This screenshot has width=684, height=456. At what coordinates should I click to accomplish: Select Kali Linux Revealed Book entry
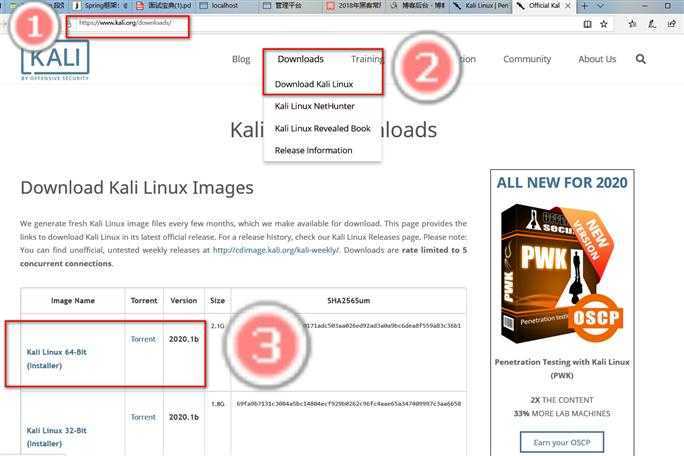coord(322,128)
